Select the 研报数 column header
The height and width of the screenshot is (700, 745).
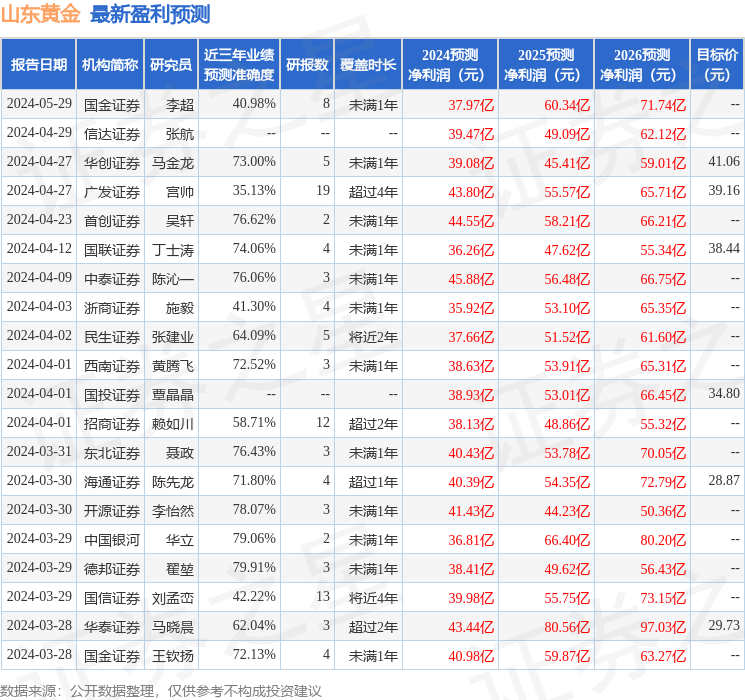pos(307,65)
